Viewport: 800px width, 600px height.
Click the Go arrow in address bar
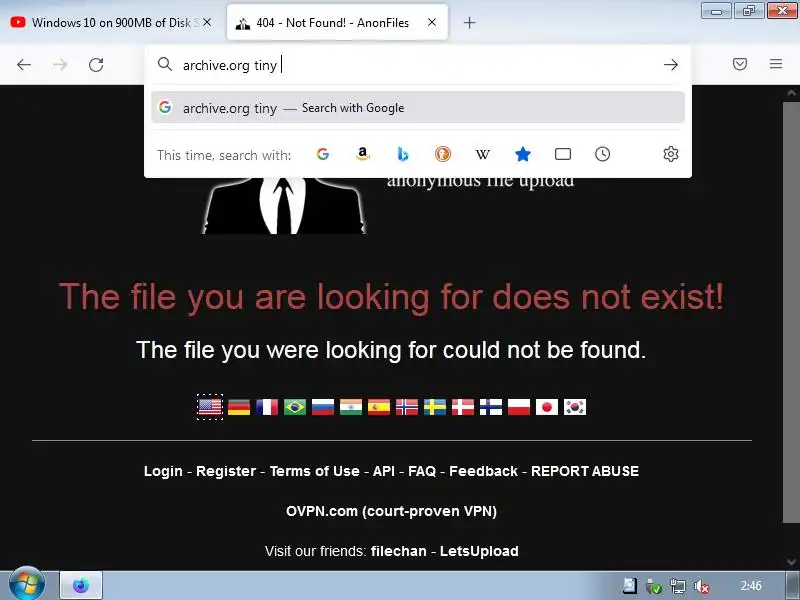pyautogui.click(x=670, y=64)
